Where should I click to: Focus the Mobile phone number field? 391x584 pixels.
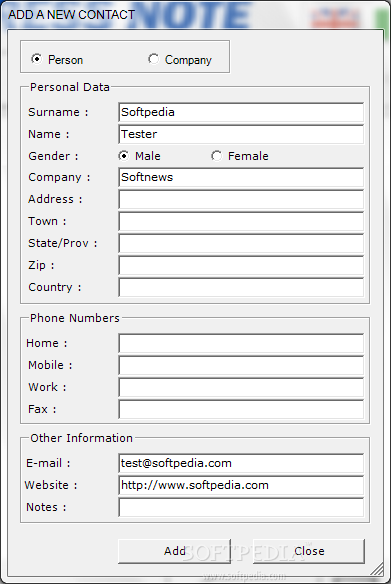[241, 365]
